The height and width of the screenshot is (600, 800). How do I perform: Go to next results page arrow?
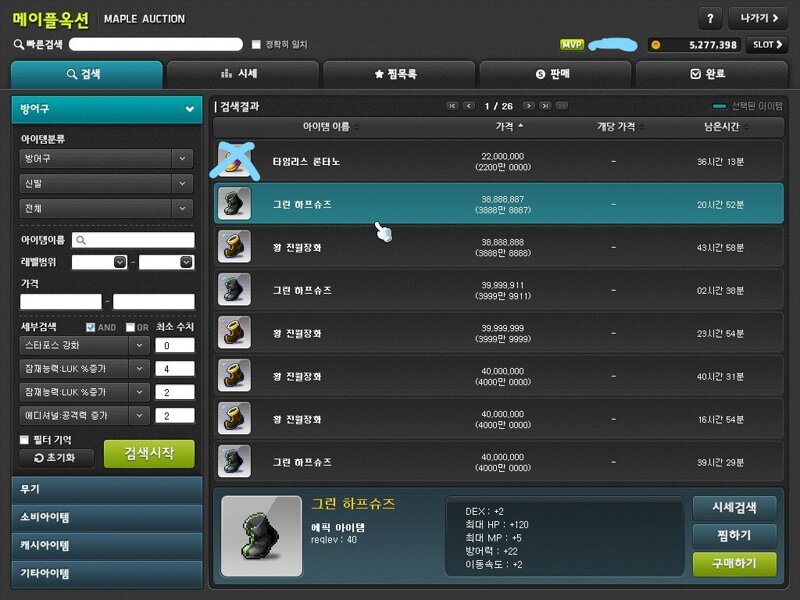pyautogui.click(x=529, y=106)
